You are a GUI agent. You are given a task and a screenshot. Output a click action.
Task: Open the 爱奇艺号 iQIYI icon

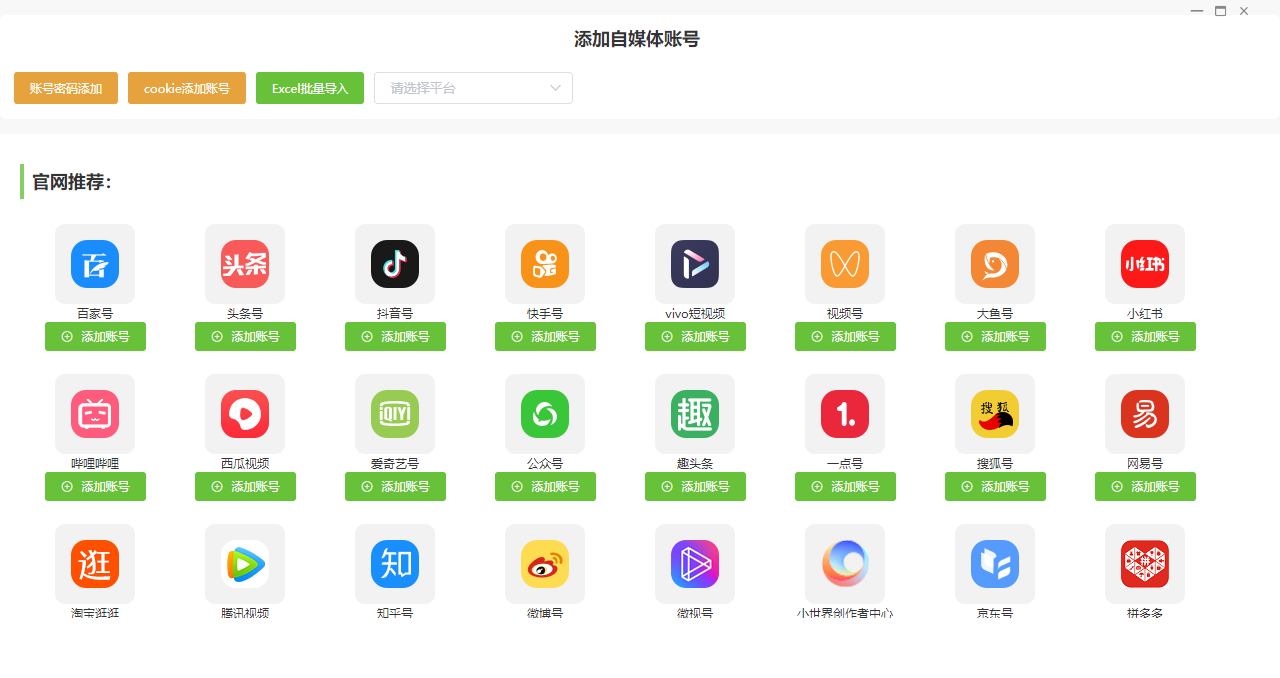(x=395, y=414)
